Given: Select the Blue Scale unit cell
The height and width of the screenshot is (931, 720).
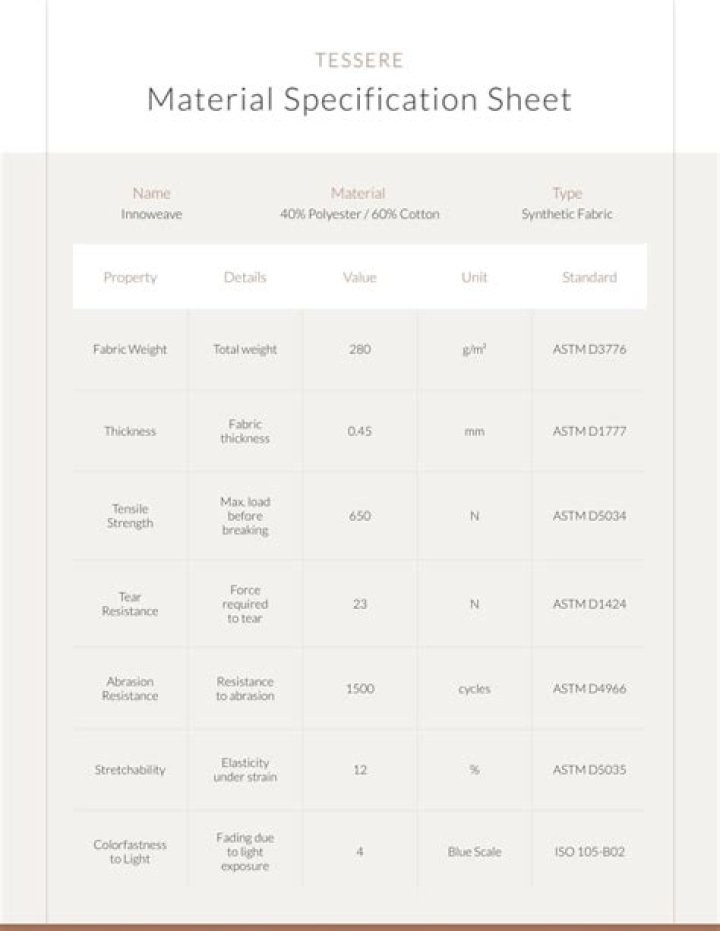Looking at the screenshot, I should tap(474, 852).
